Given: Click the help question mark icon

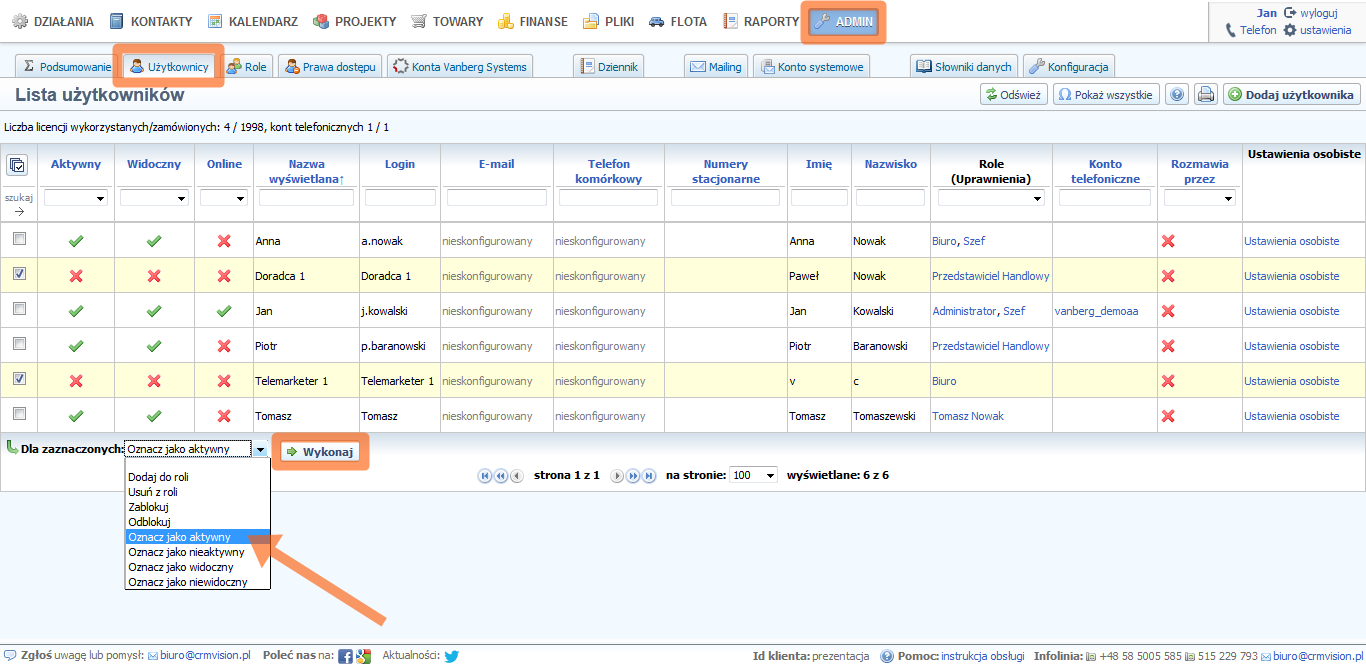Looking at the screenshot, I should pyautogui.click(x=1177, y=95).
